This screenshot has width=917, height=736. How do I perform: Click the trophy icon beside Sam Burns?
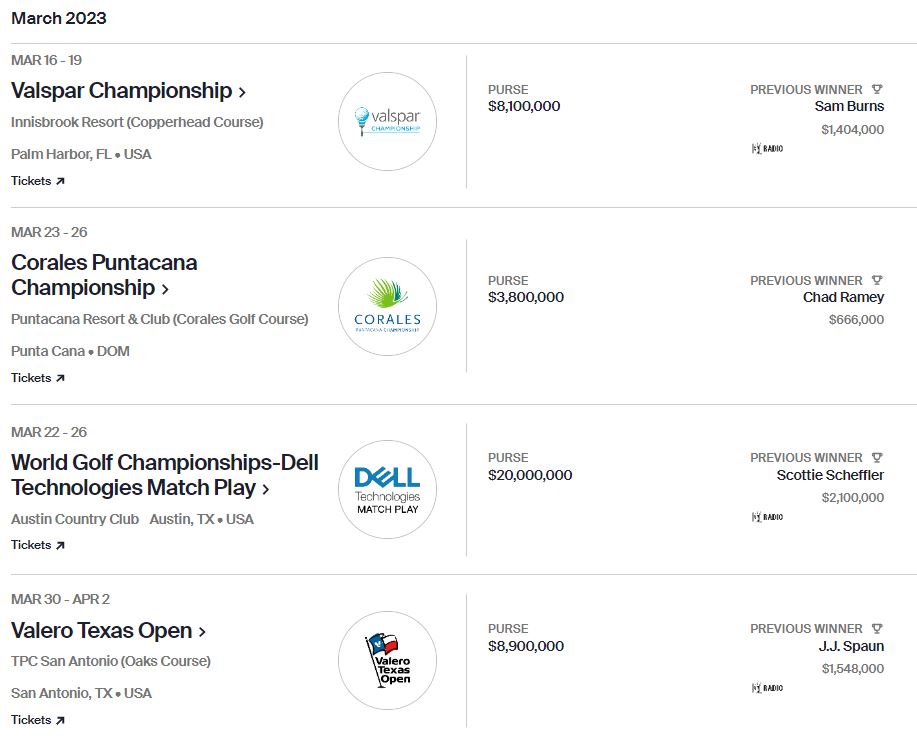[x=879, y=89]
